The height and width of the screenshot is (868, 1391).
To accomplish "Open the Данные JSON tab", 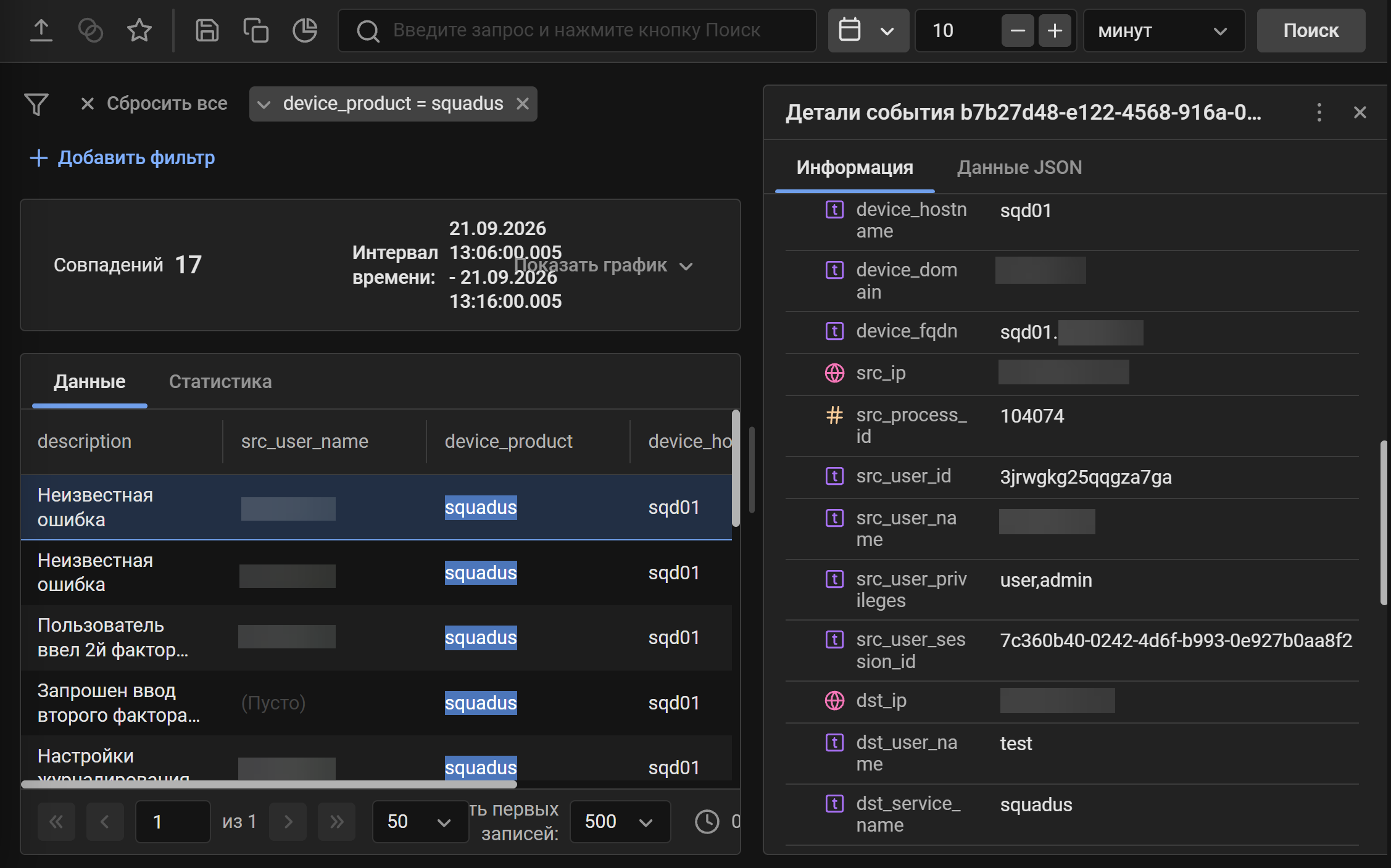I will [1019, 168].
